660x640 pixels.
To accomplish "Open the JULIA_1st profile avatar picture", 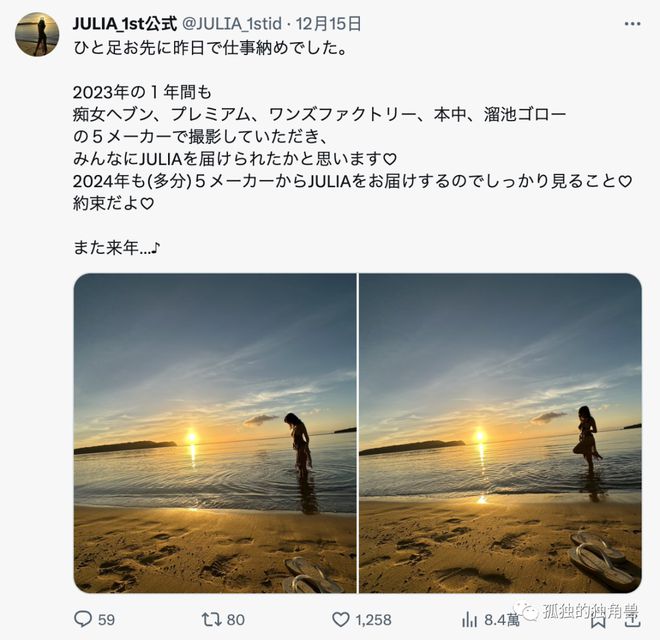I will (x=37, y=34).
